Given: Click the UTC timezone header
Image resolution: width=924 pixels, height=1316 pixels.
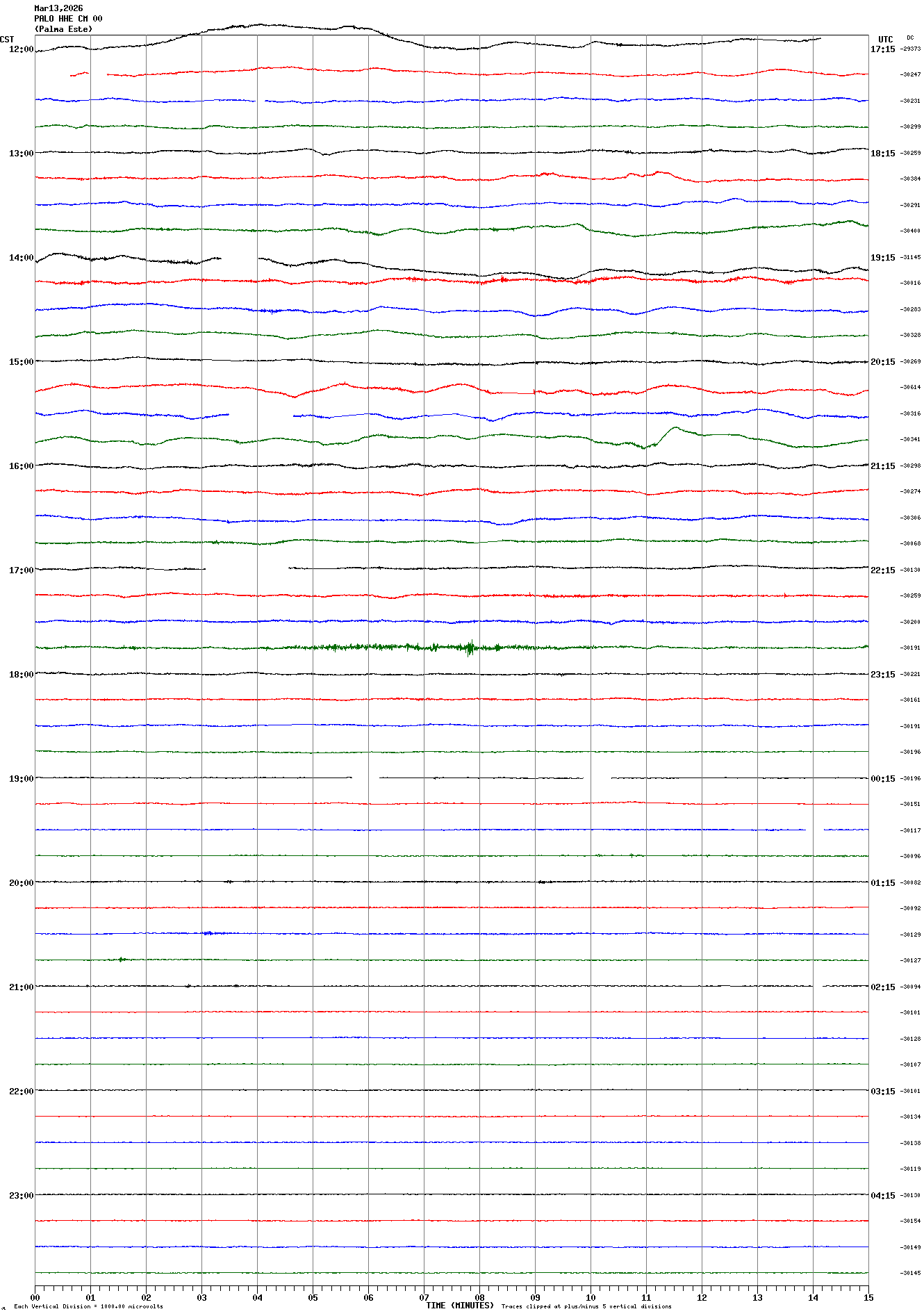Looking at the screenshot, I should [885, 40].
